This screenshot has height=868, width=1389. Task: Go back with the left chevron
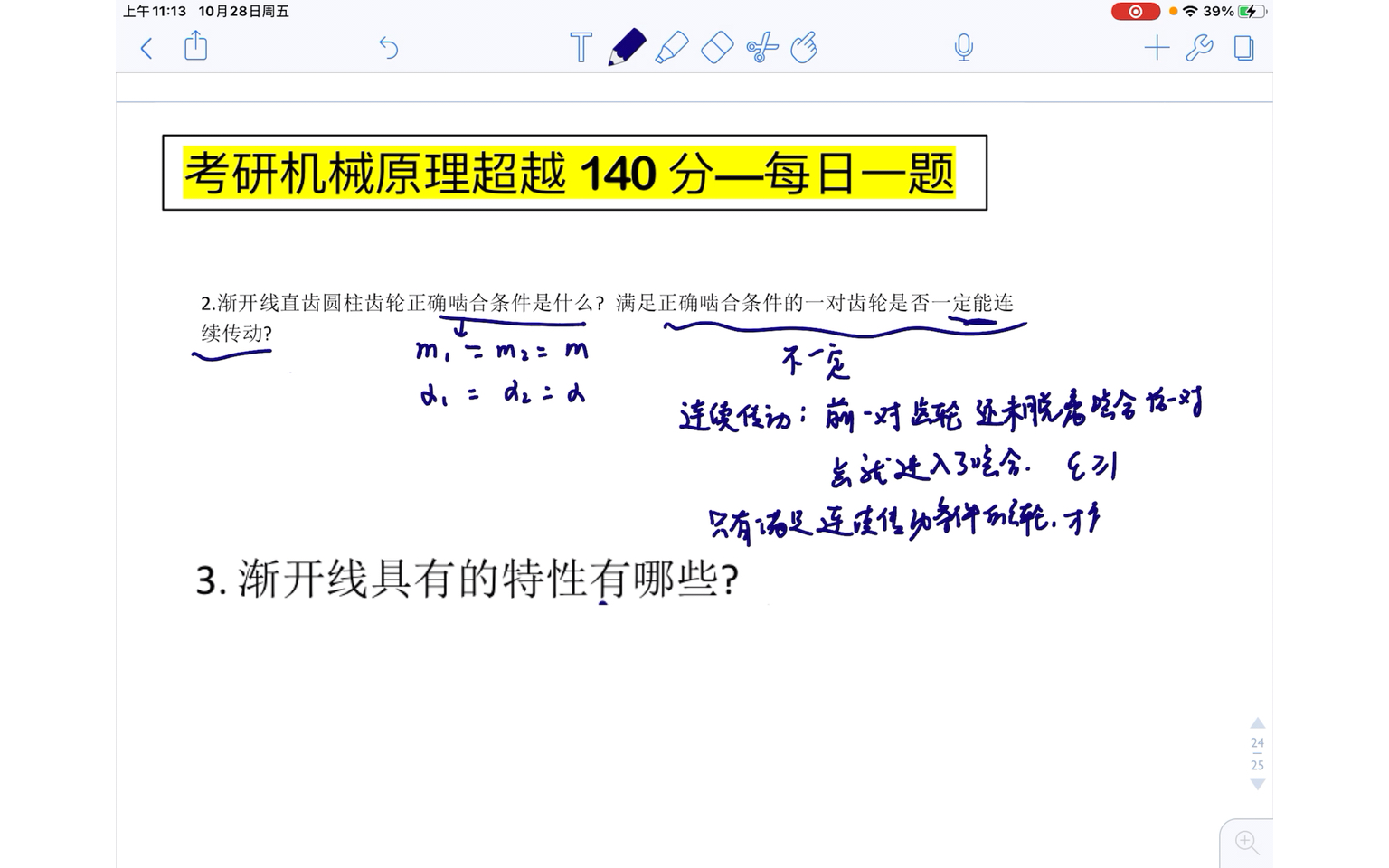[146, 48]
